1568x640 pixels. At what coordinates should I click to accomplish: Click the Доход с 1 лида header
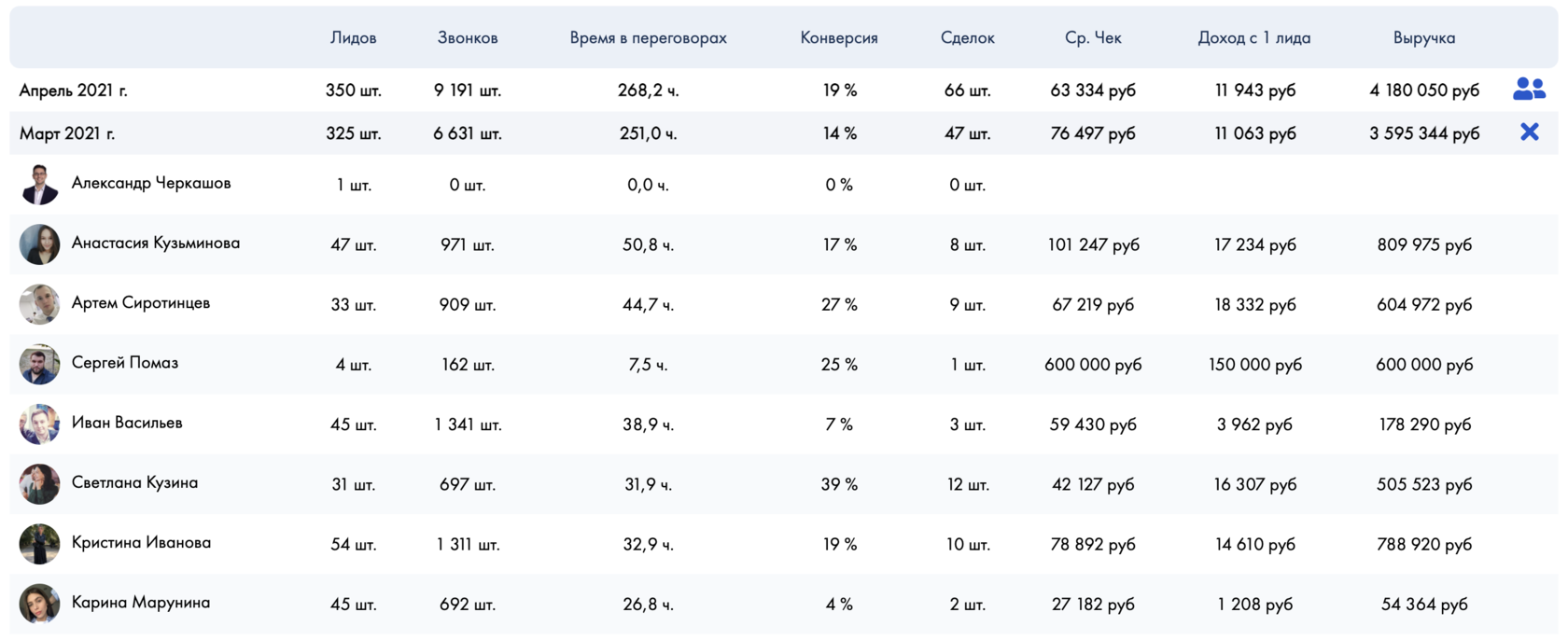tap(1254, 38)
